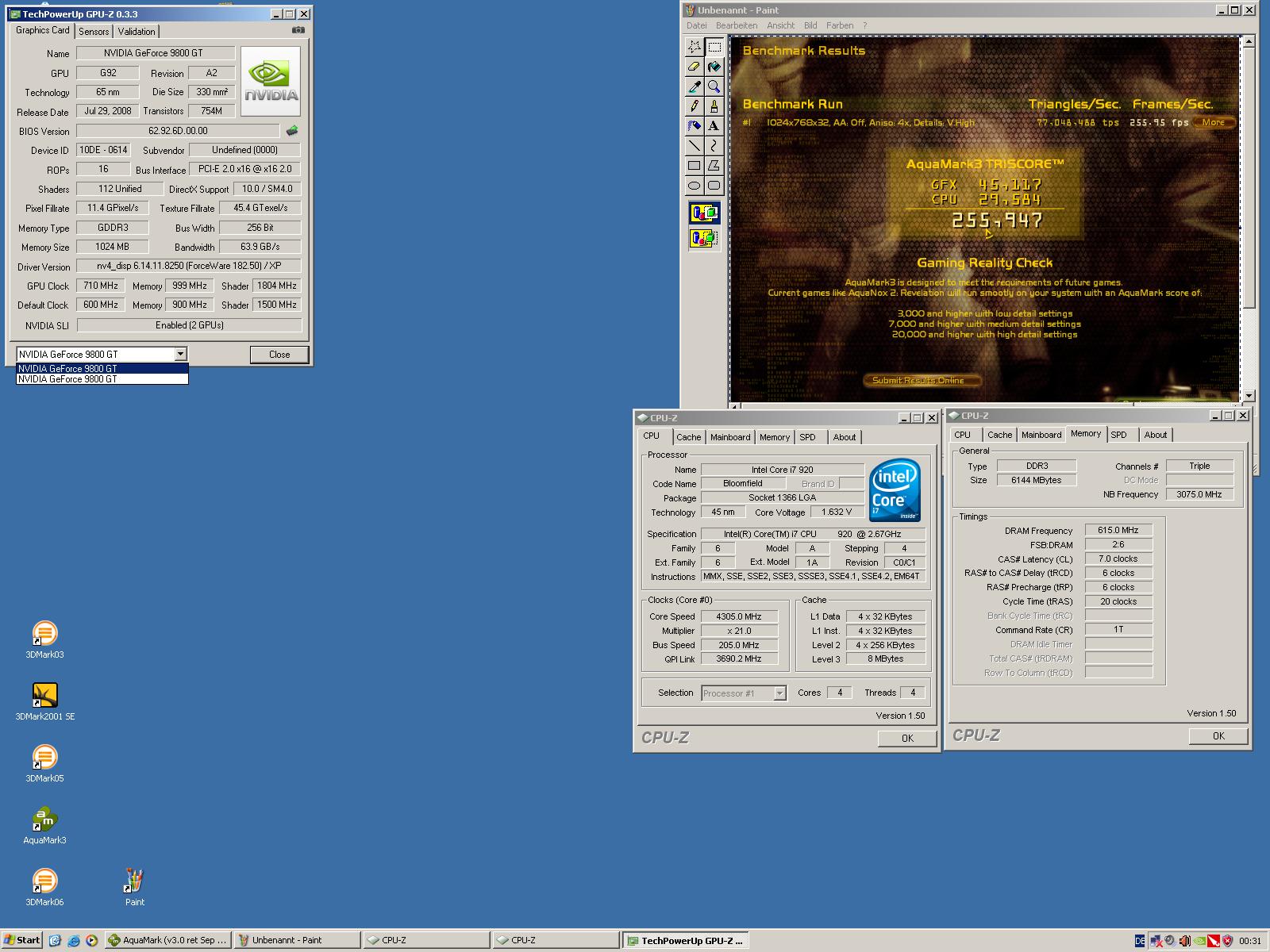Click the Start button
Image resolution: width=1270 pixels, height=952 pixels.
pos(22,940)
